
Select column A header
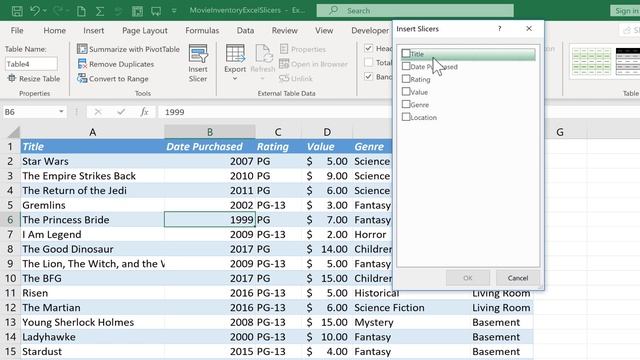point(93,132)
